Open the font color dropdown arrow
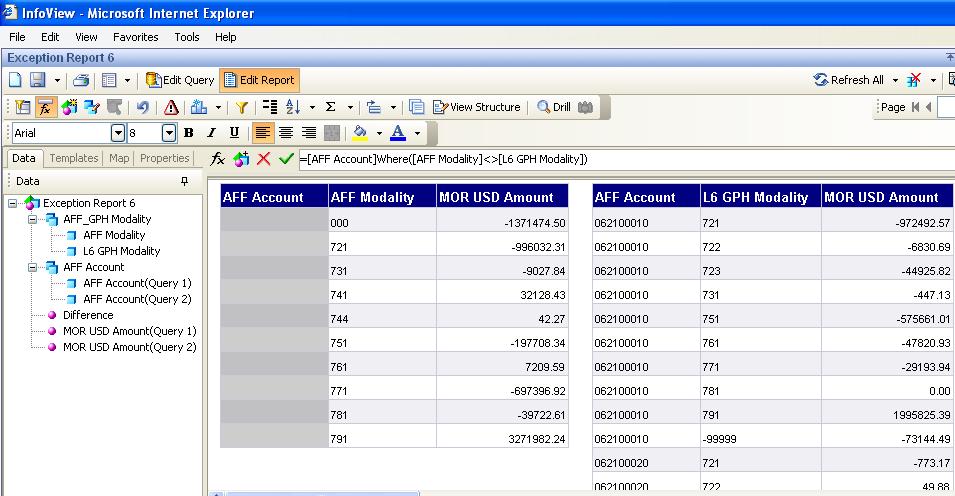 pyautogui.click(x=417, y=133)
